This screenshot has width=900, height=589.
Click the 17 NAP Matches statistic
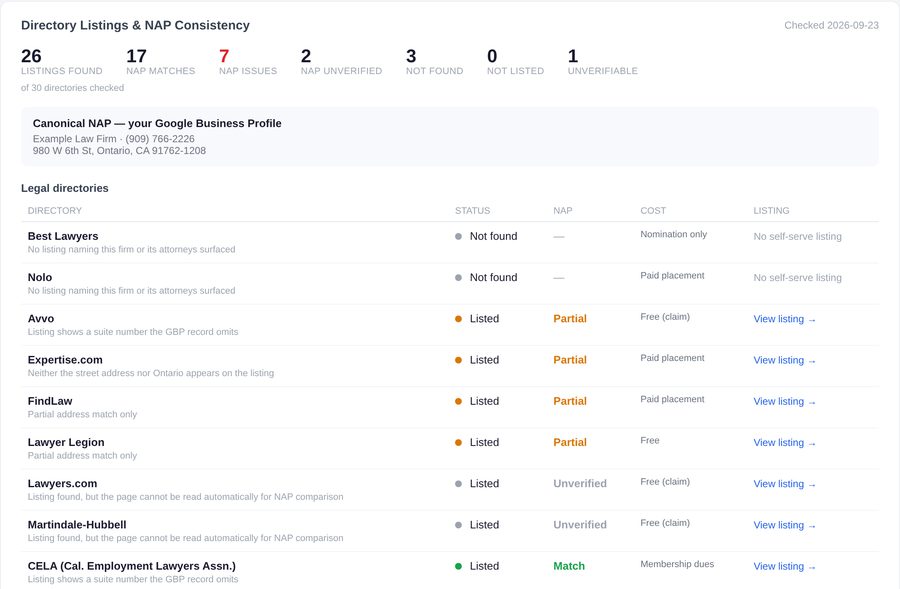pos(161,61)
